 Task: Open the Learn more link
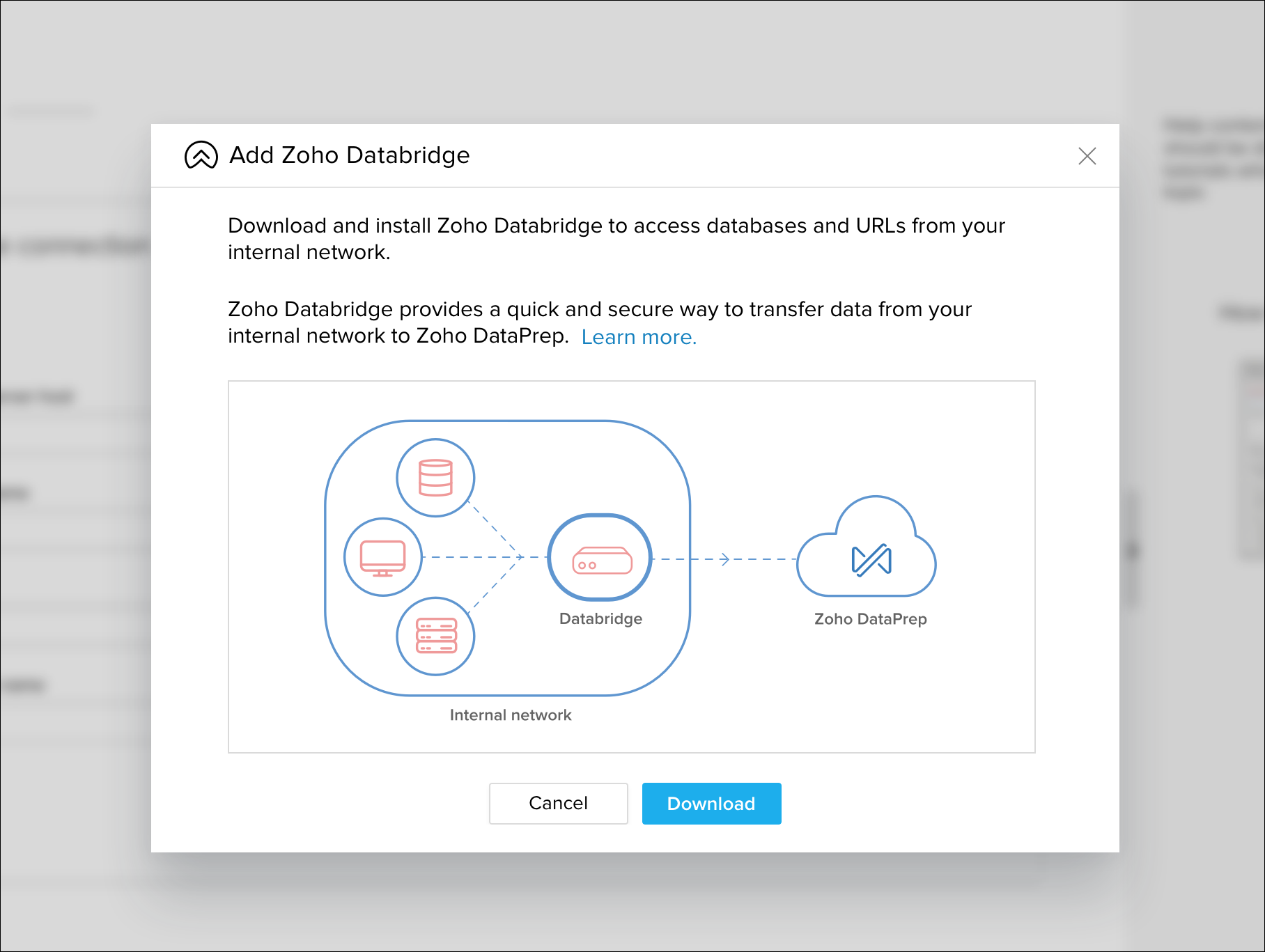point(639,337)
